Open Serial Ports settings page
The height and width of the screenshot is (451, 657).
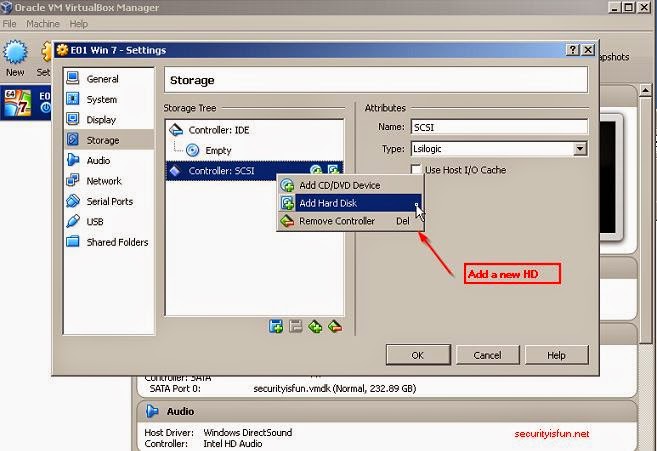coord(109,201)
